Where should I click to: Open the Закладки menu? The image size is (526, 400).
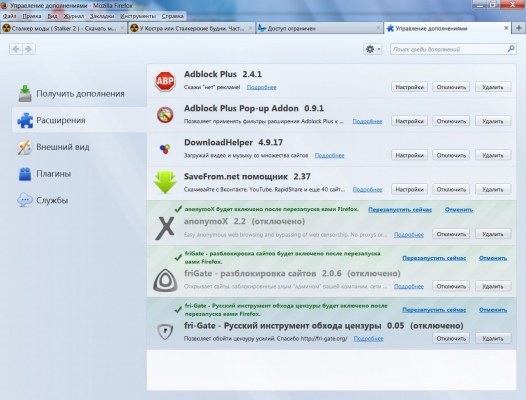(102, 16)
